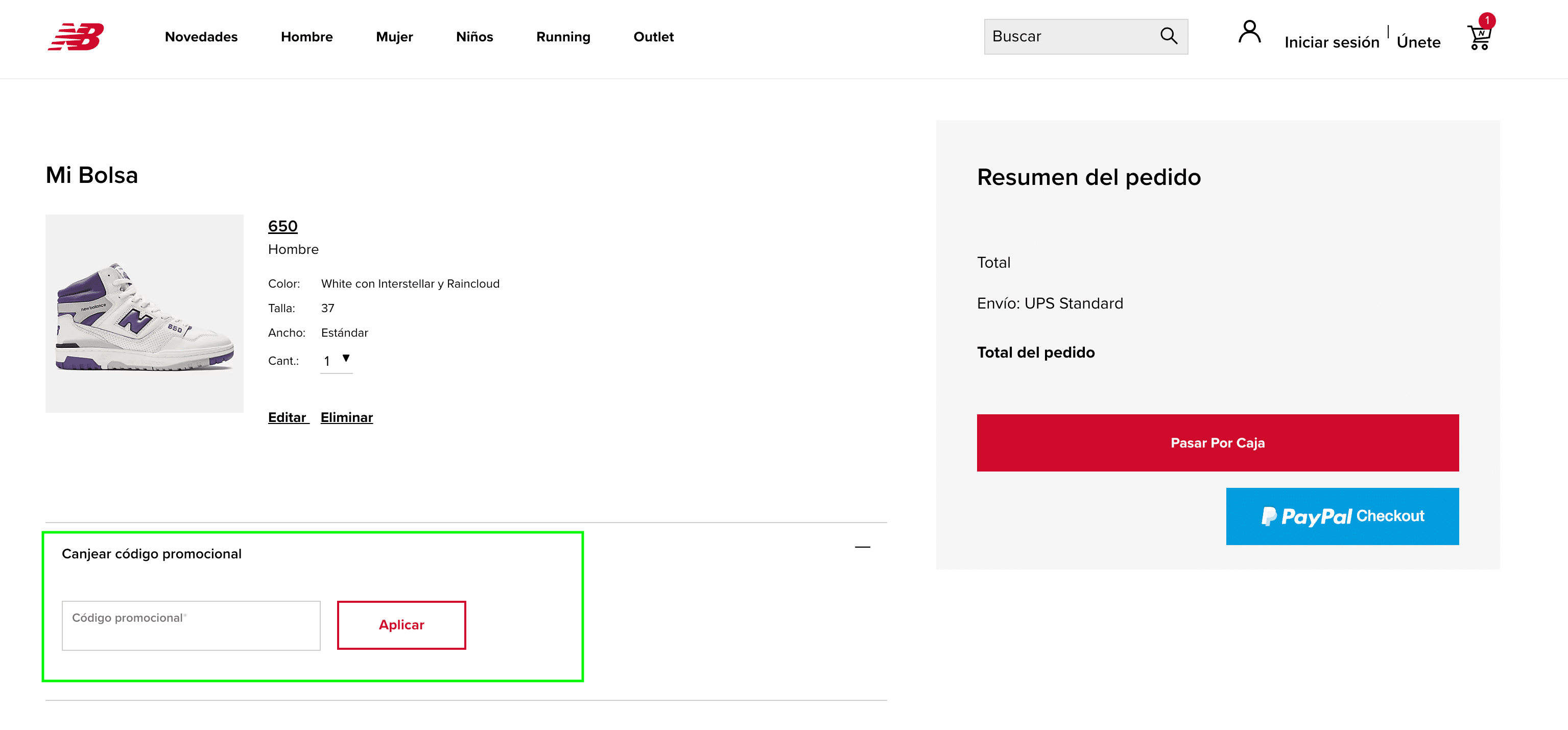The image size is (1568, 730).
Task: Click the New Balance logo
Action: (x=76, y=38)
